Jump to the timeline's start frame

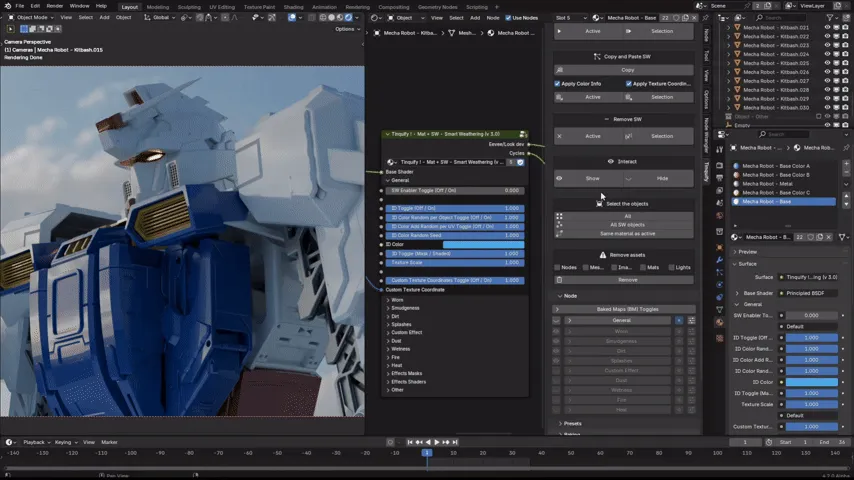410,442
